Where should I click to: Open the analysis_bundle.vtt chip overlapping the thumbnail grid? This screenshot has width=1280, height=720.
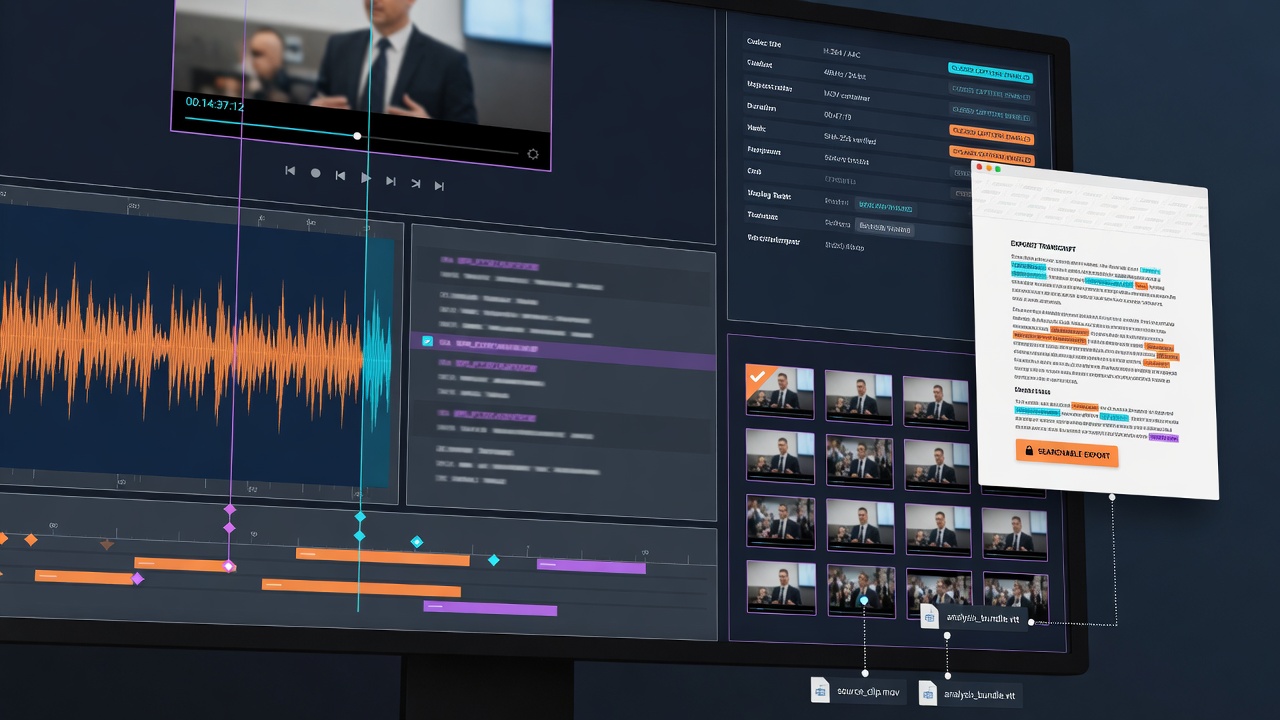click(x=973, y=619)
